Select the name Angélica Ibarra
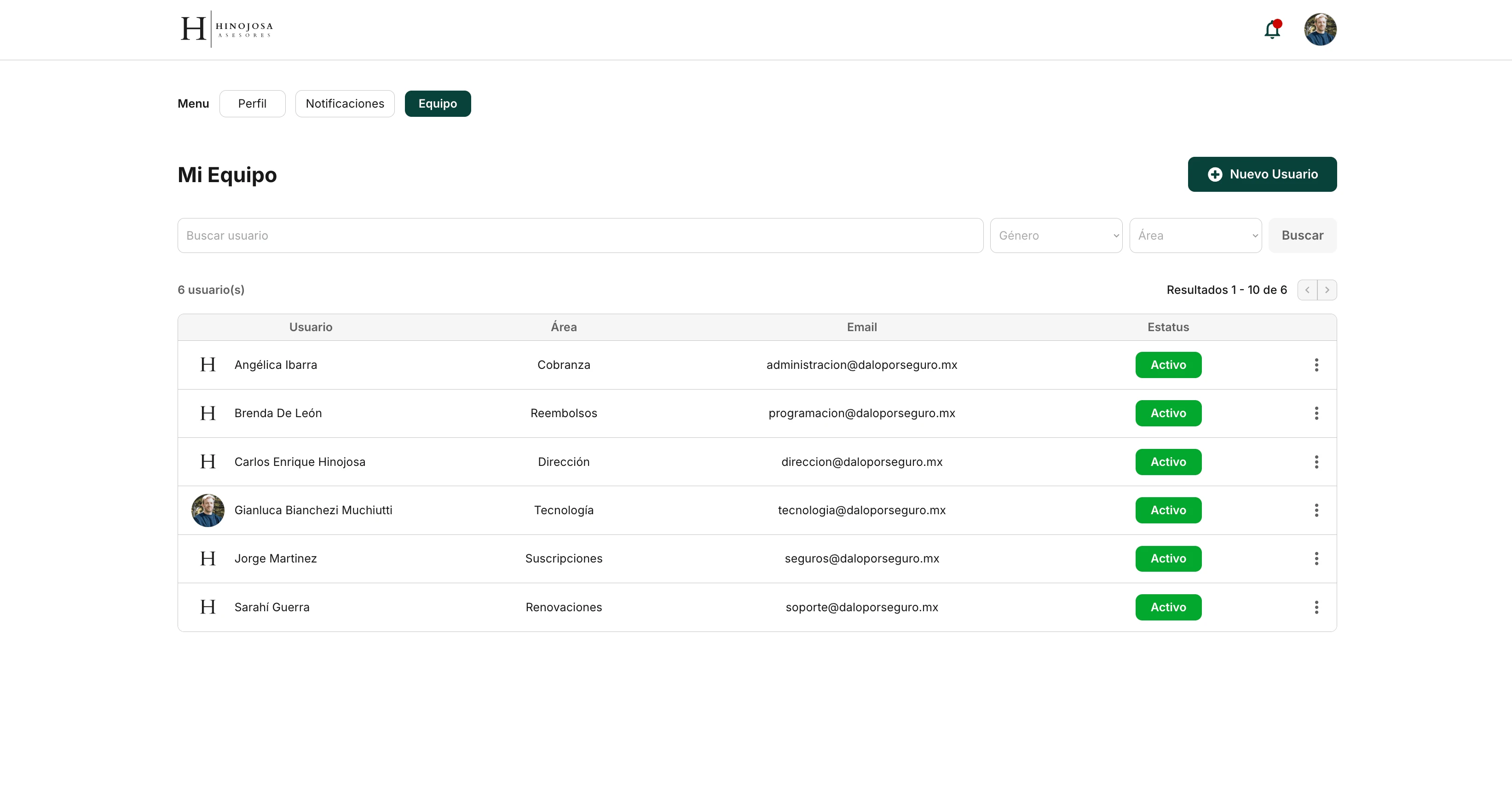1512x792 pixels. tap(275, 365)
